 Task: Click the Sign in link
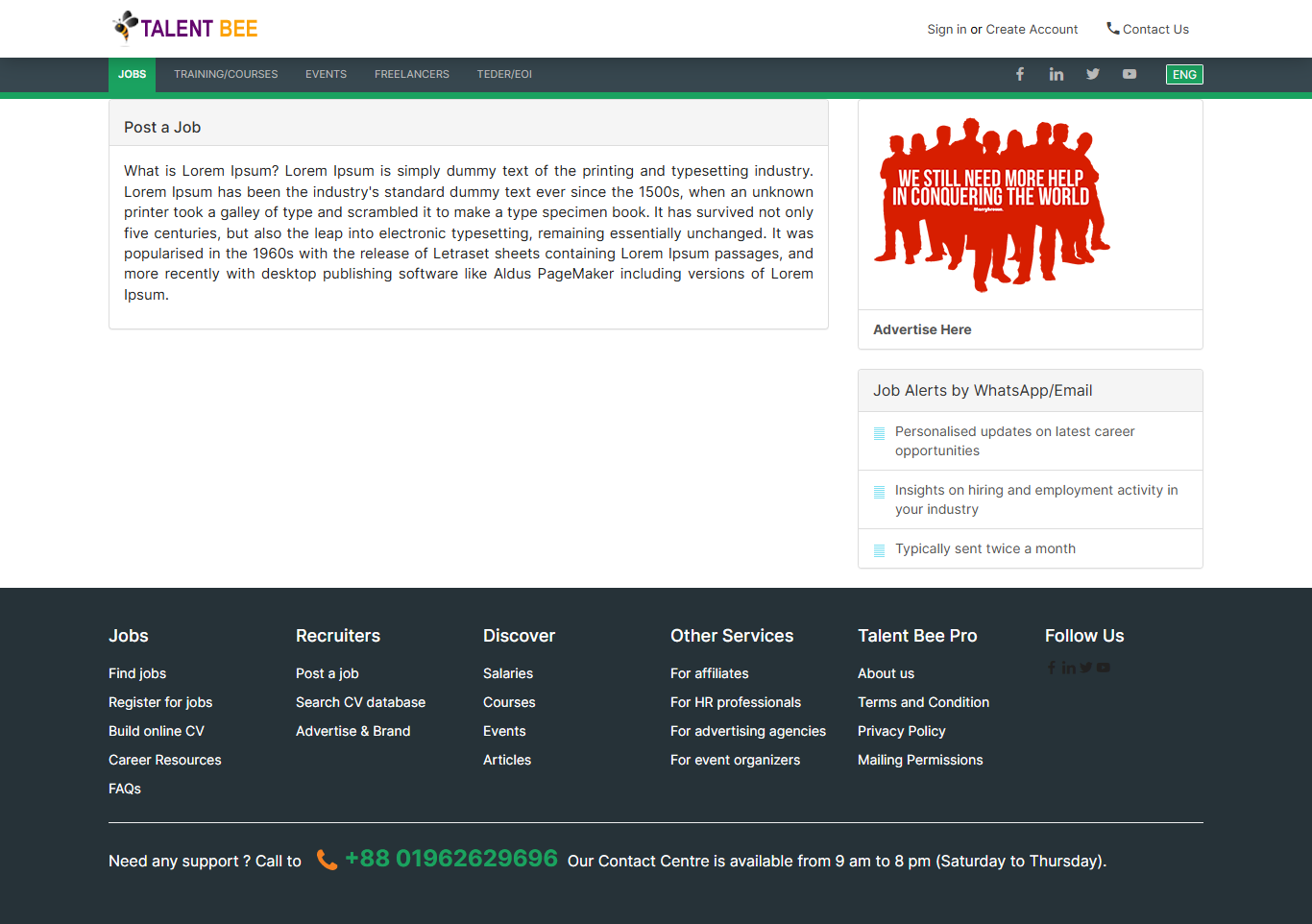click(946, 30)
